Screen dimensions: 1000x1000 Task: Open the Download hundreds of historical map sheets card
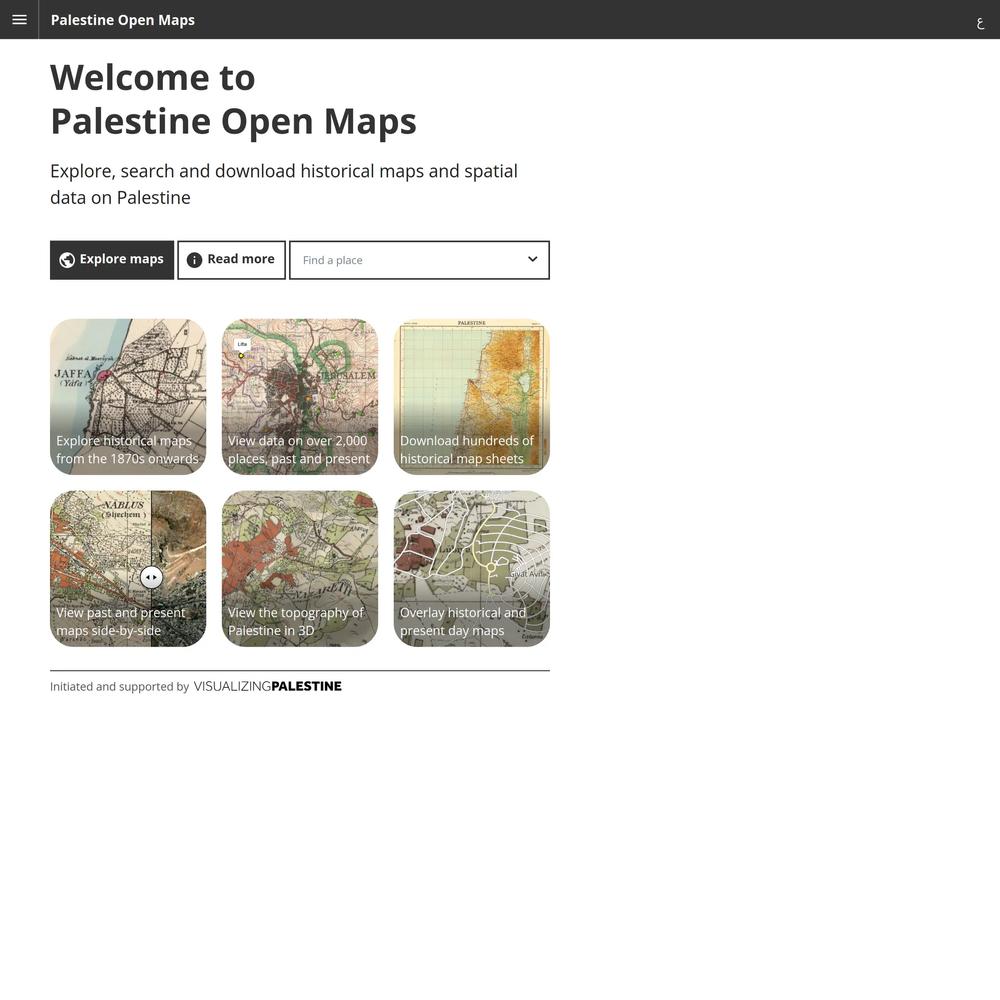click(472, 397)
